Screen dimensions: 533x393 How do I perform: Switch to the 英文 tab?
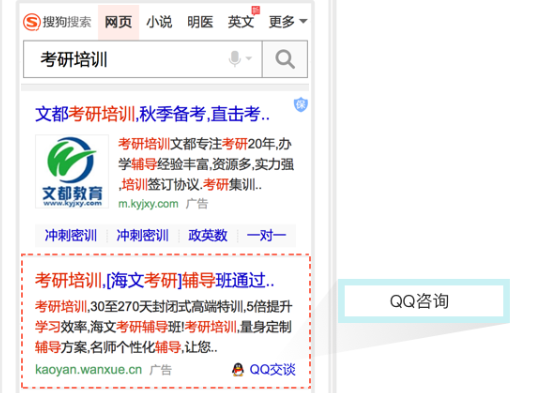point(241,22)
